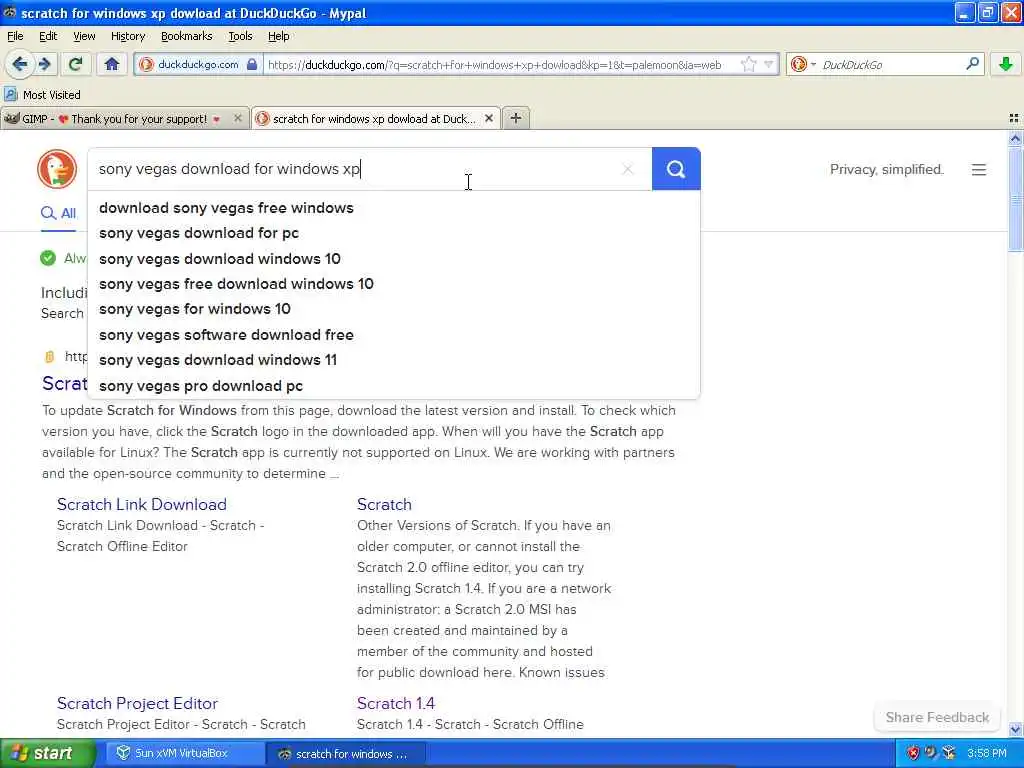
Task: Reload the page with the refresh icon
Action: 76,64
